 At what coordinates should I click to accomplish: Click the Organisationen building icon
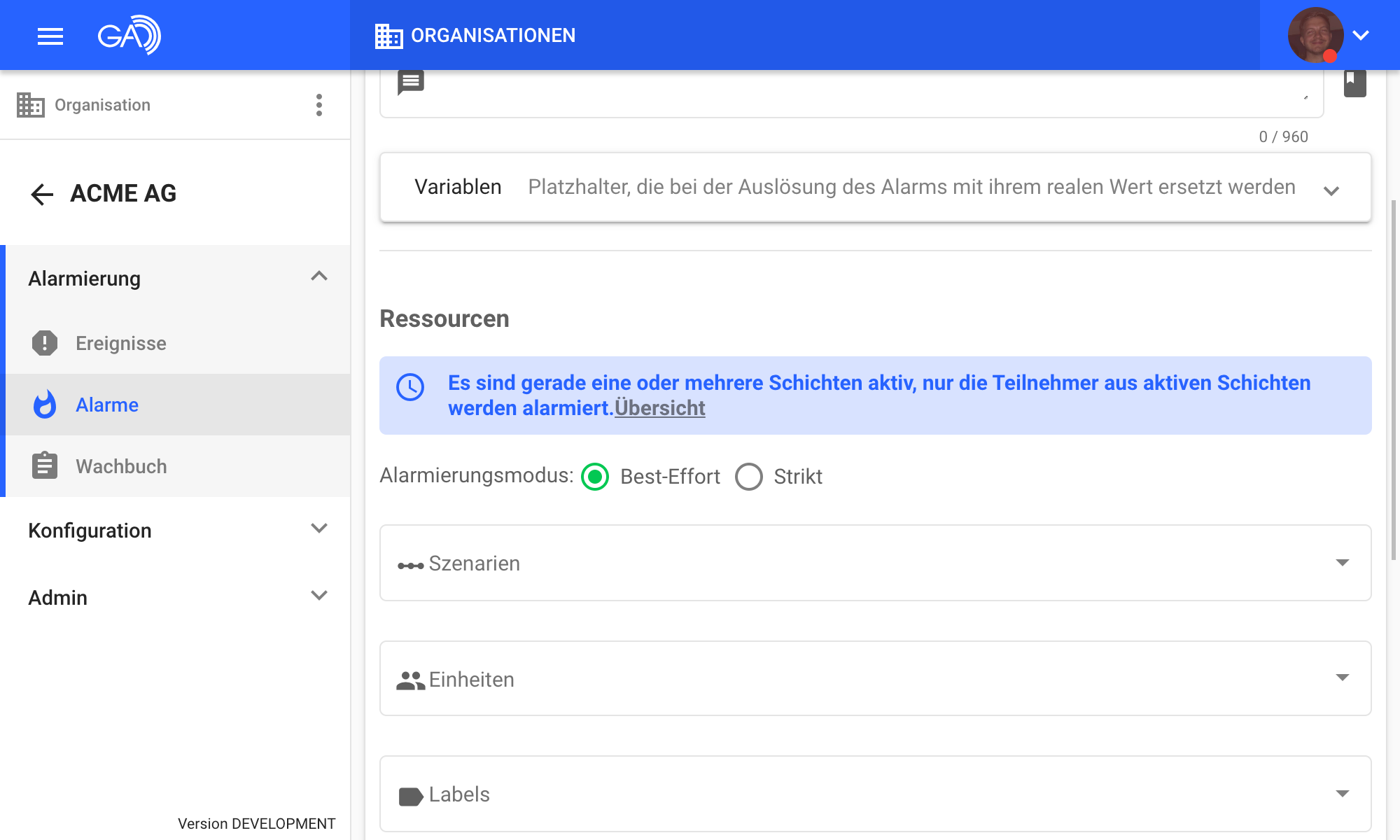point(388,36)
